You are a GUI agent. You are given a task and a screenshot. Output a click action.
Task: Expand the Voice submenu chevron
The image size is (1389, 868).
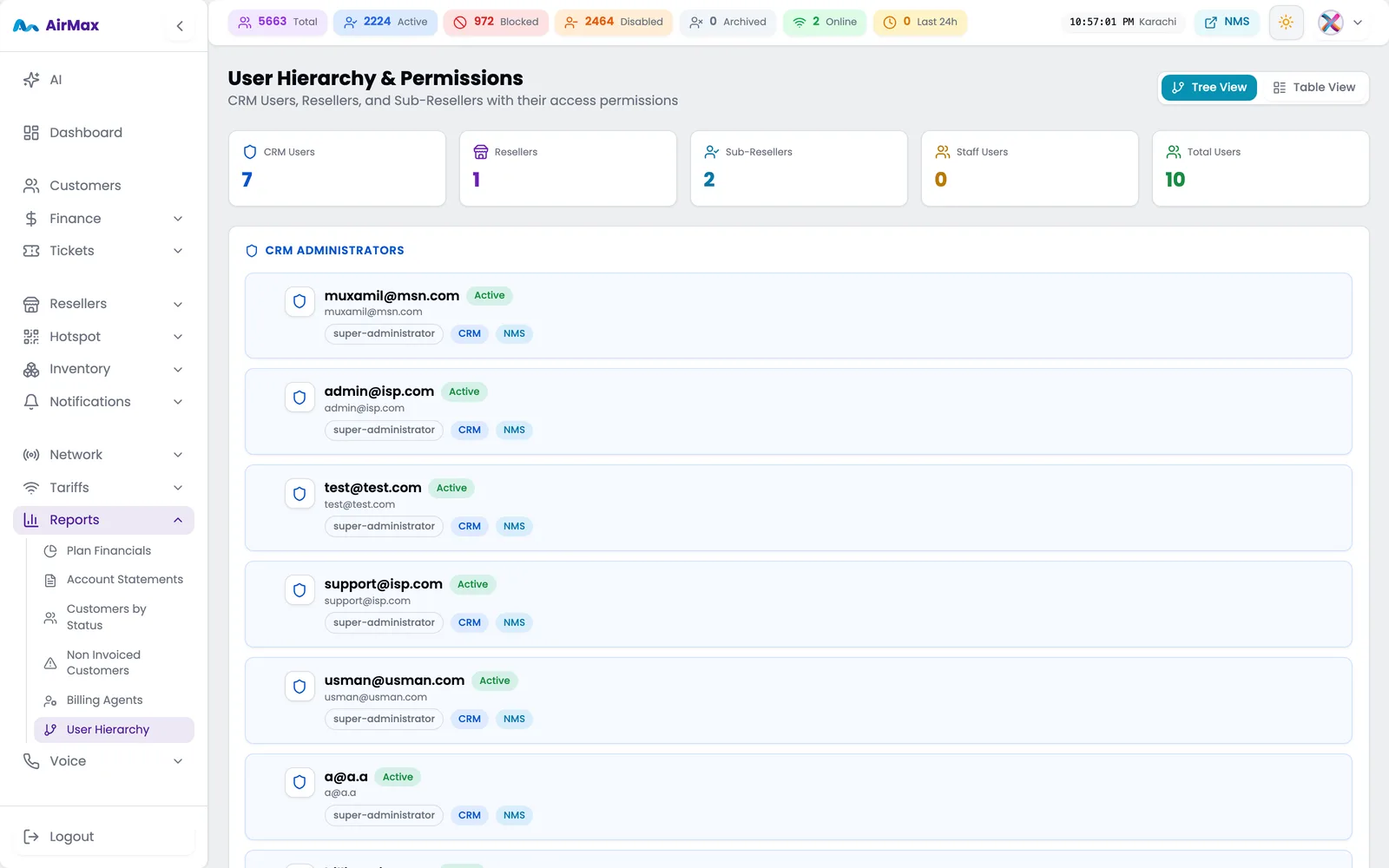point(178,761)
